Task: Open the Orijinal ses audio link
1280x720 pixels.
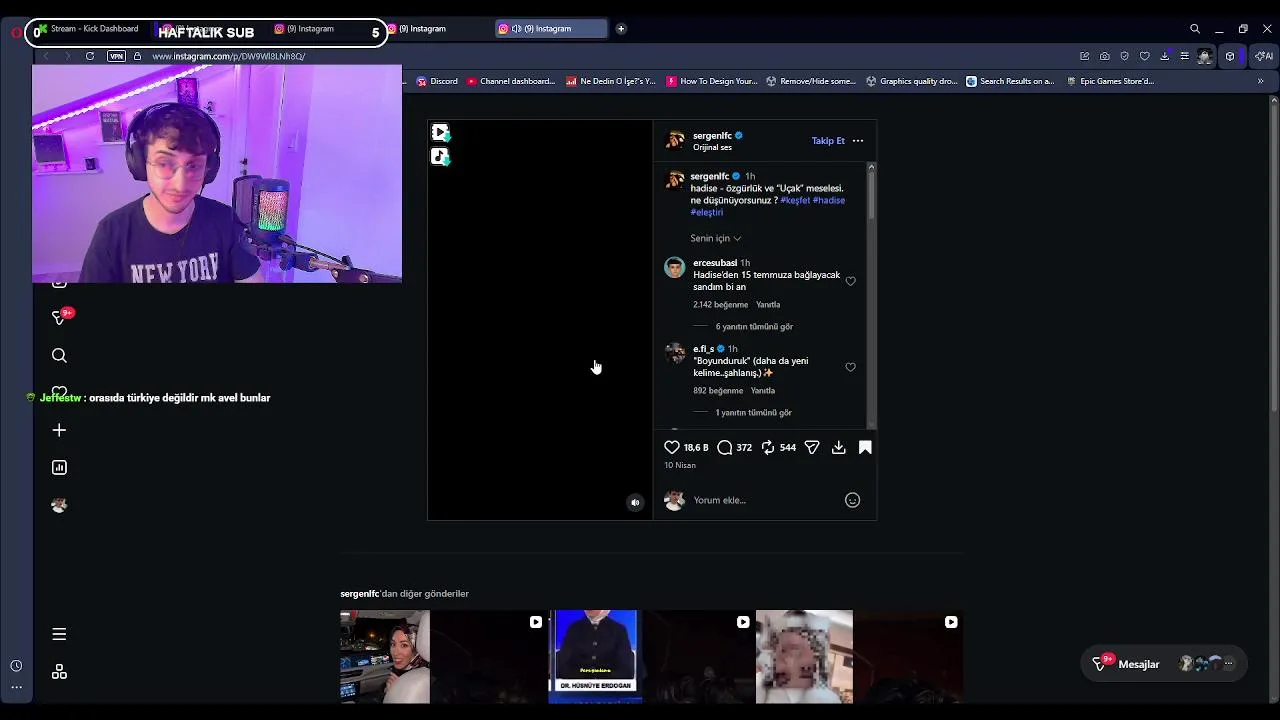Action: [x=712, y=148]
